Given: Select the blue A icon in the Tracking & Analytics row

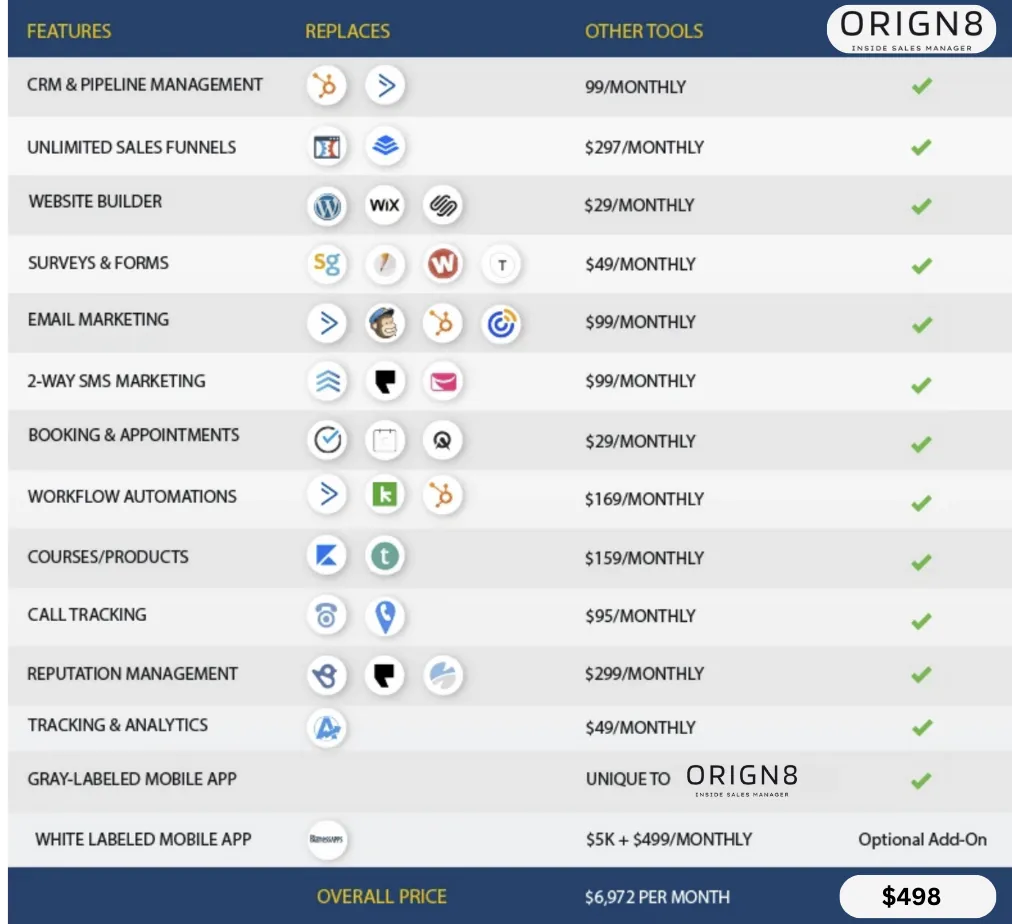Looking at the screenshot, I should (327, 728).
